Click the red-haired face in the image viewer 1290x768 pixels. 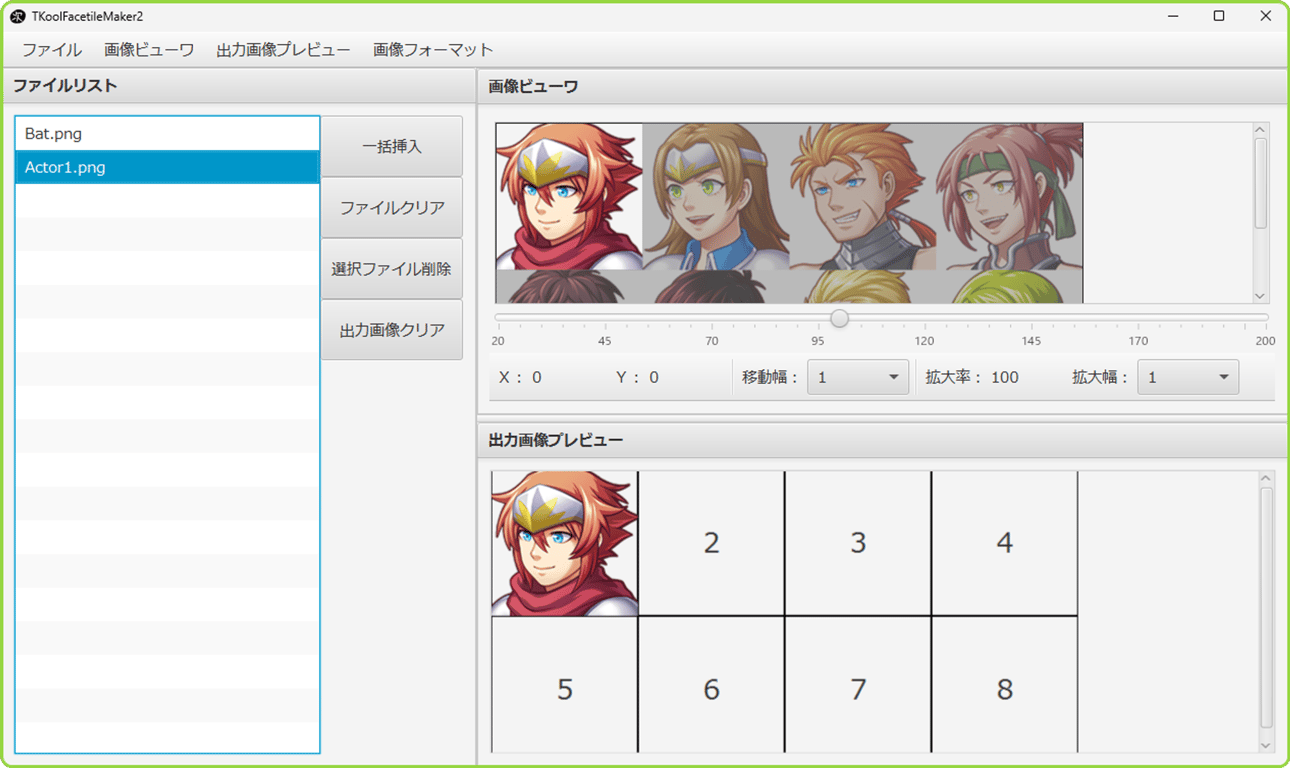point(569,196)
